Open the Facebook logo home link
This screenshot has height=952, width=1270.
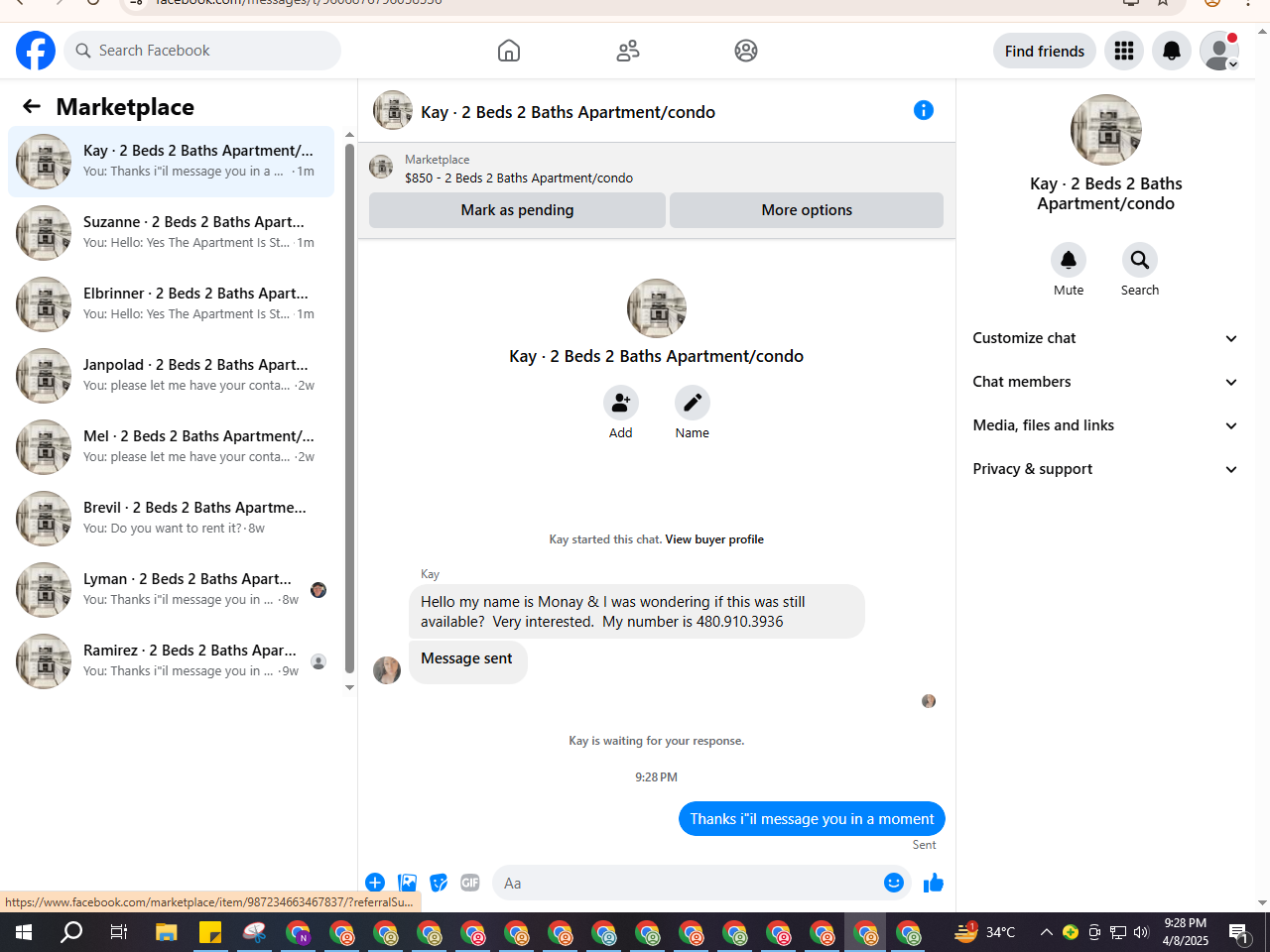coord(36,51)
